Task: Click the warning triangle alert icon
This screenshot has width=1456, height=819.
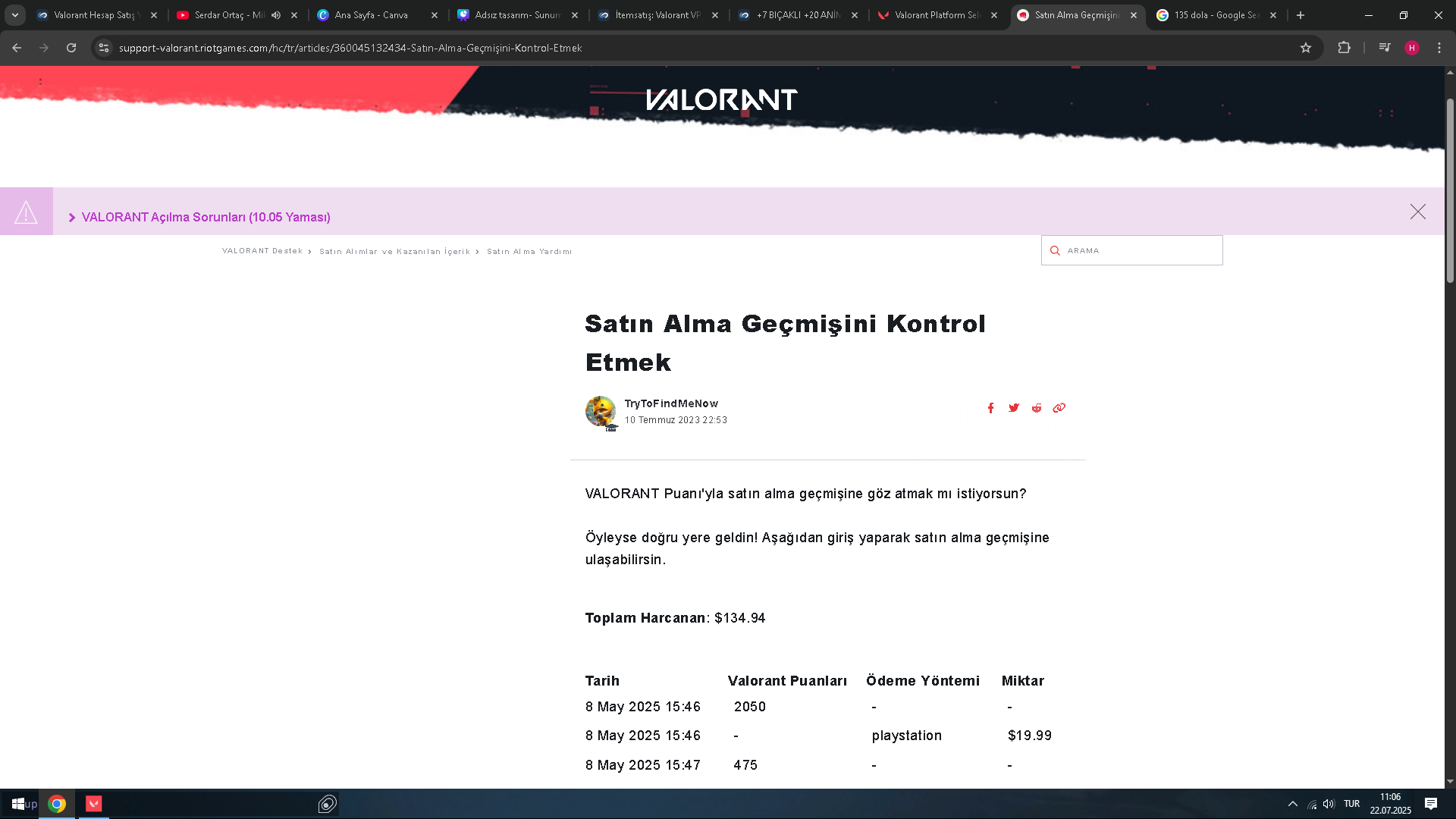Action: (27, 212)
